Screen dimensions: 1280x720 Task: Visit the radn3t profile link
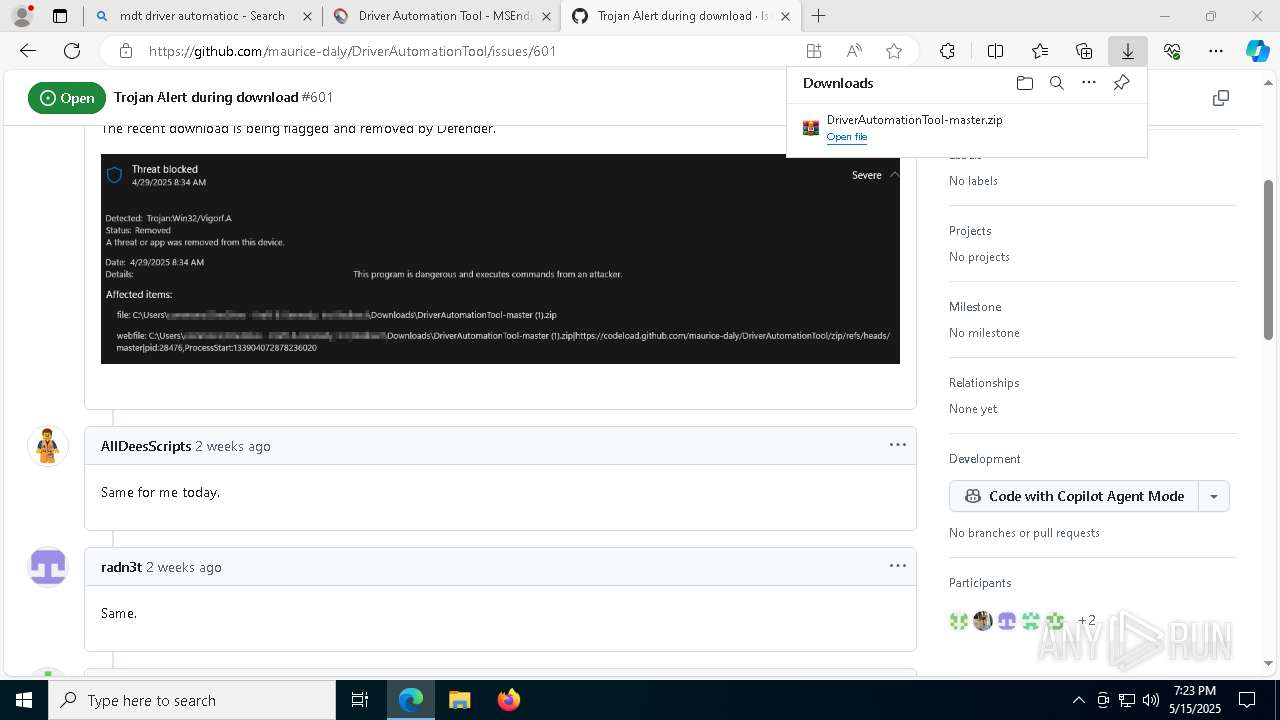pyautogui.click(x=121, y=567)
